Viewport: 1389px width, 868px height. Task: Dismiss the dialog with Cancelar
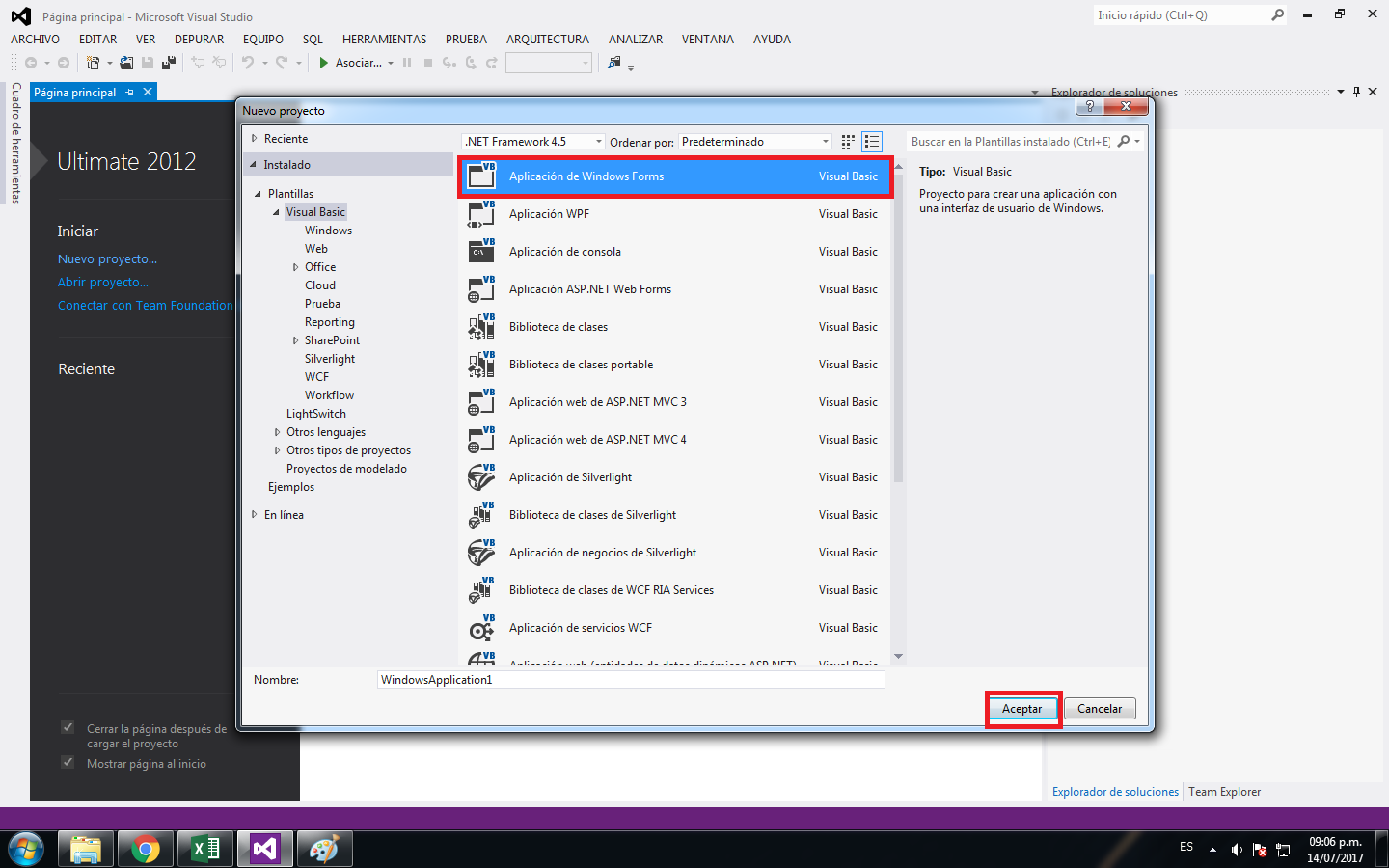(1099, 708)
